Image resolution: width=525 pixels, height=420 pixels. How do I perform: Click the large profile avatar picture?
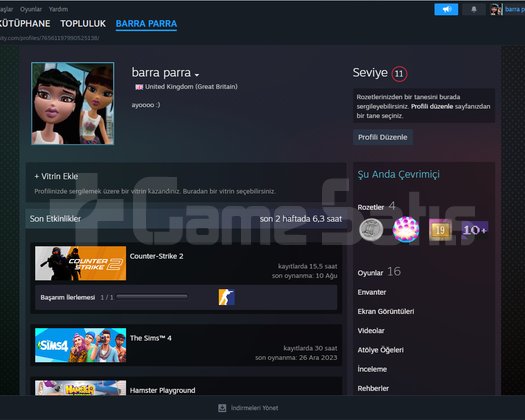coord(73,103)
